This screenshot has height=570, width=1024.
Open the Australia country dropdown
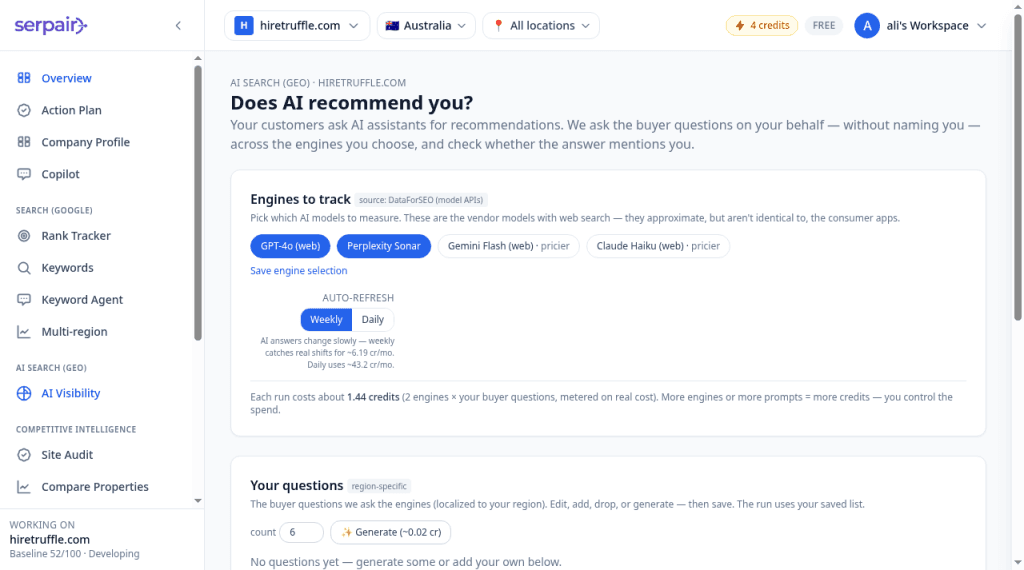coord(426,25)
